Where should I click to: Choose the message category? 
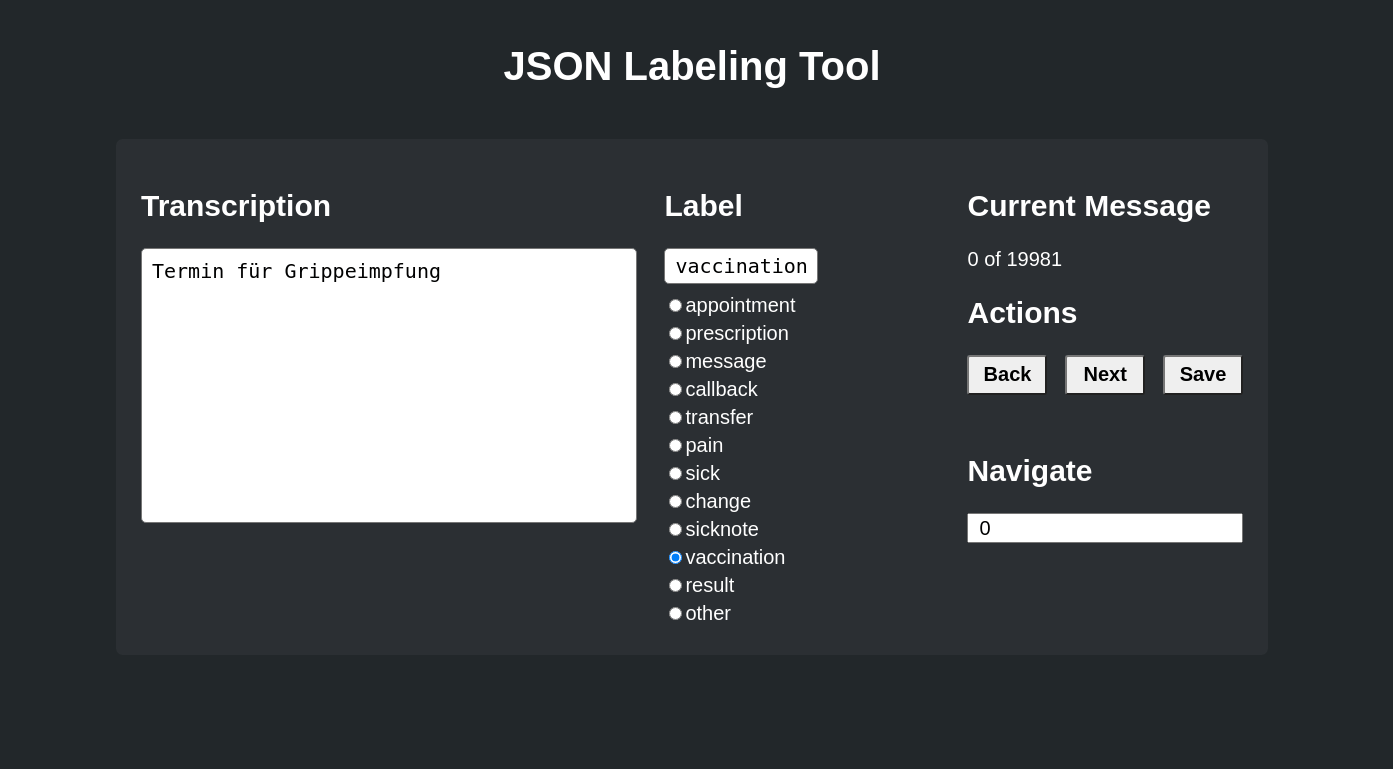675,361
